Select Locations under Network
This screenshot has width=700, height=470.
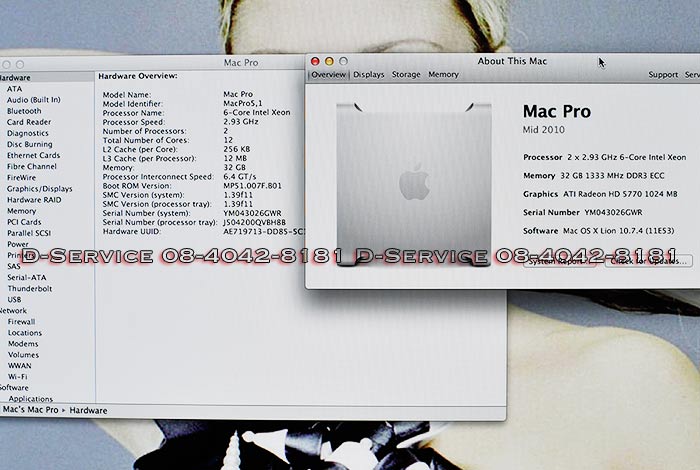point(25,333)
